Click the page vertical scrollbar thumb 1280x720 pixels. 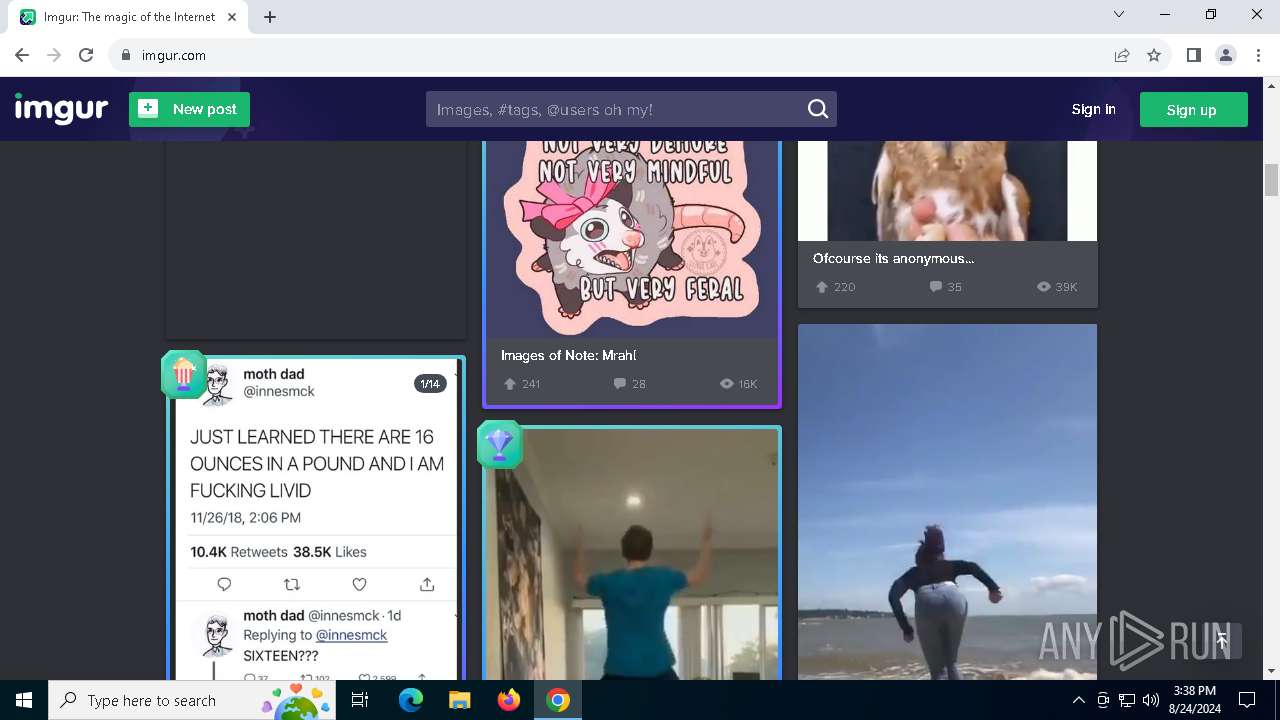point(1271,180)
